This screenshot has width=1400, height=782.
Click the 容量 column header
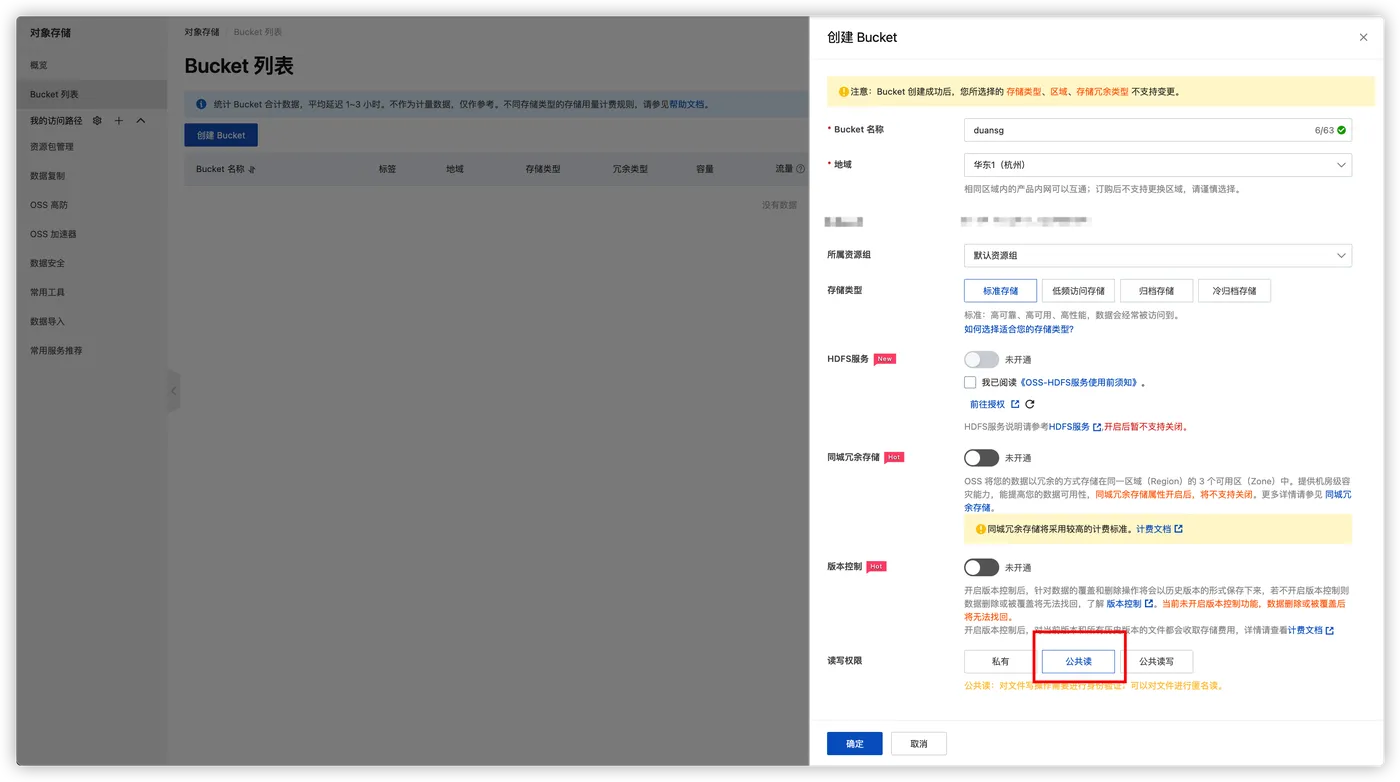(x=705, y=169)
